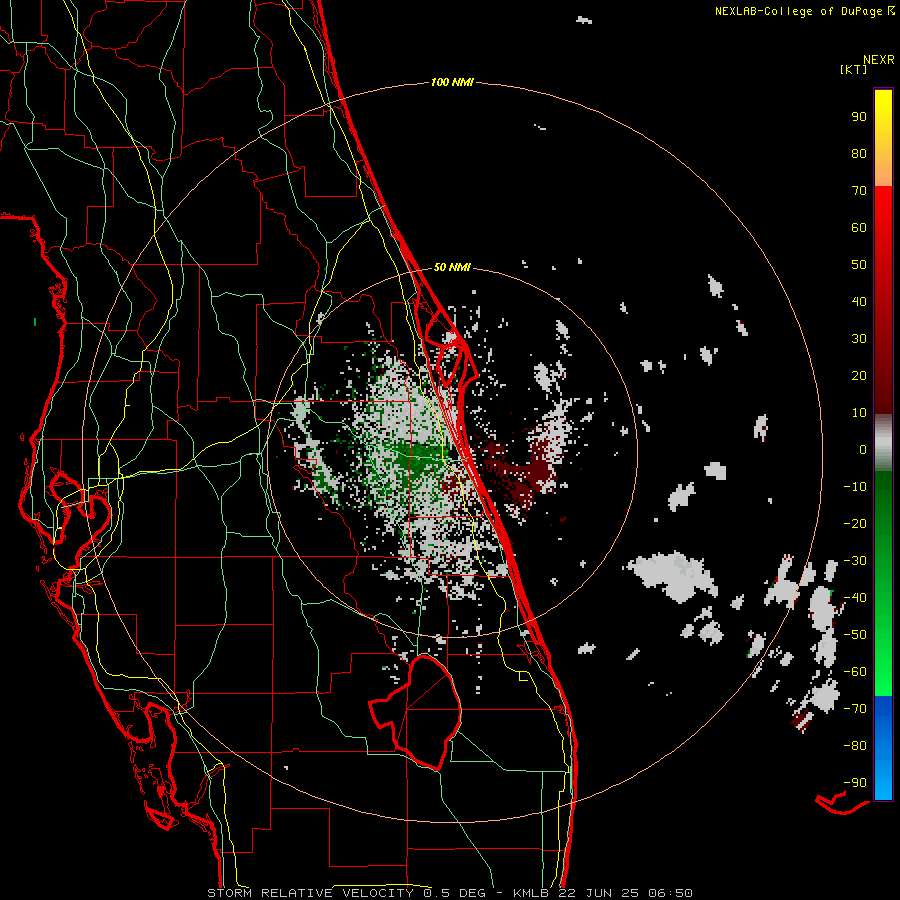Click the blue bottom section of the color bar
The width and height of the screenshot is (900, 900).
point(883,748)
